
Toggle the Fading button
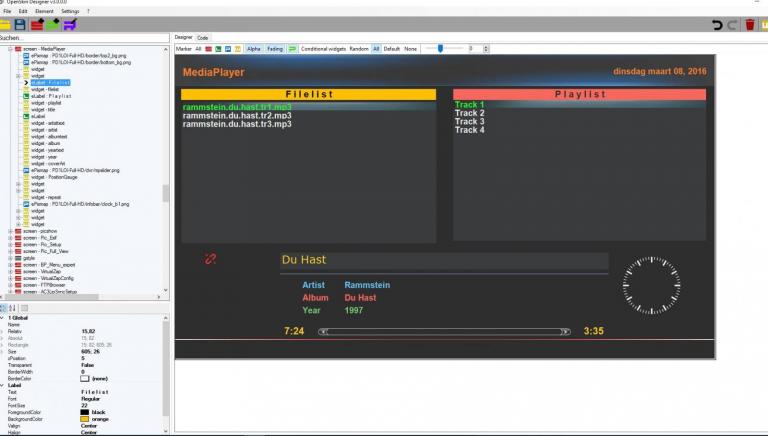pos(274,48)
